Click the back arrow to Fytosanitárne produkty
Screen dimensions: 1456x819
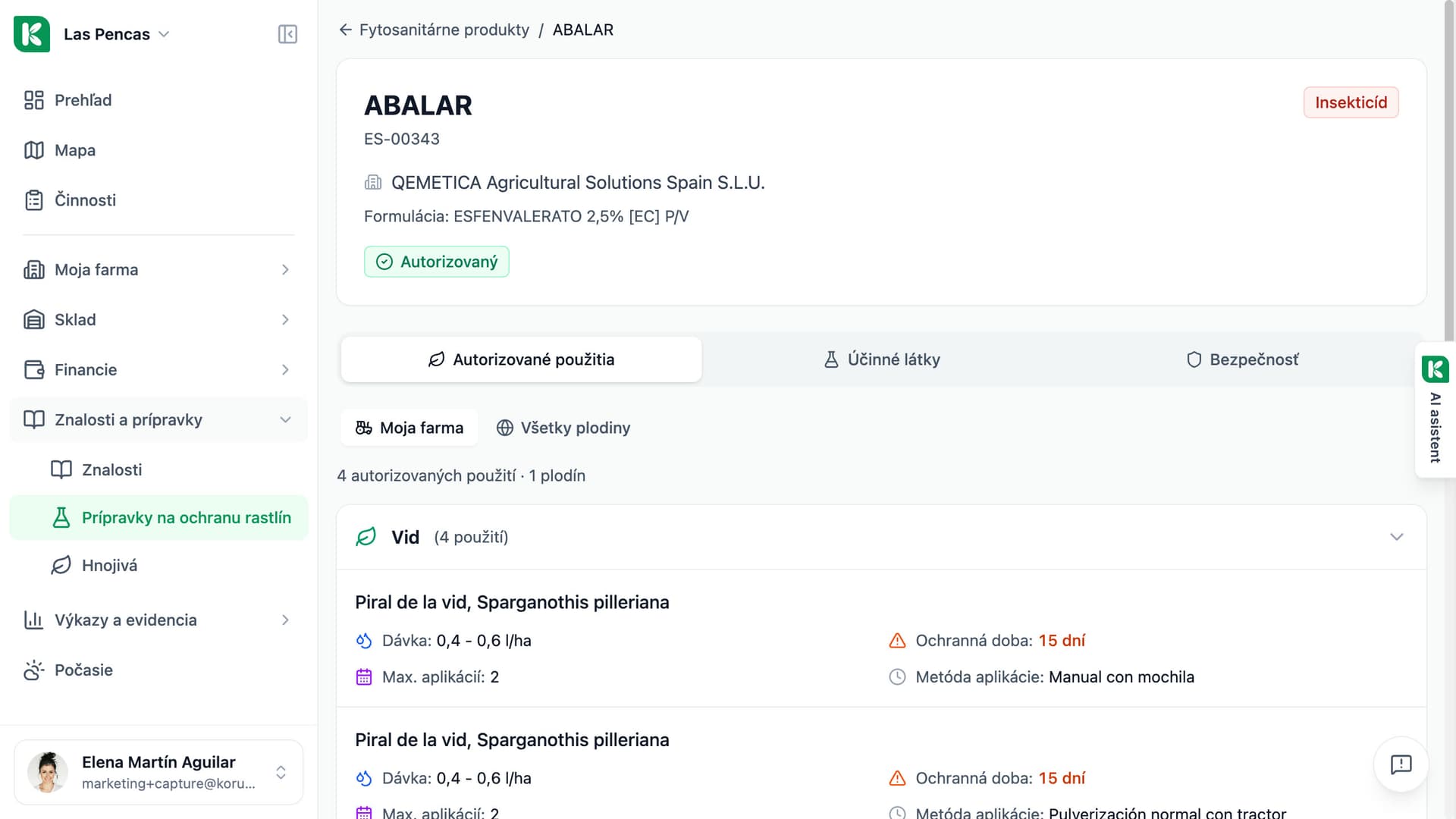346,30
